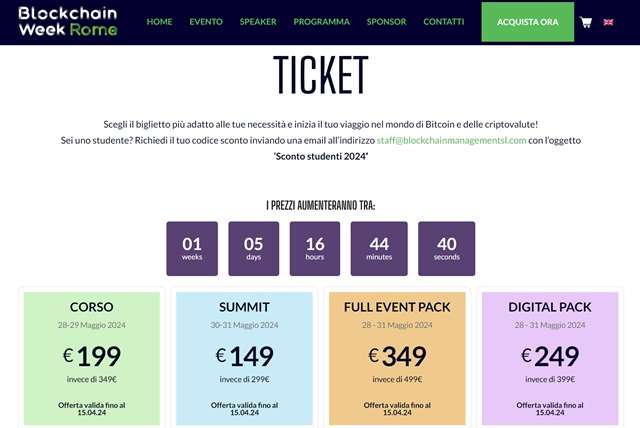Select the green CORSO ticket card
Image resolution: width=640 pixels, height=428 pixels.
click(x=92, y=355)
